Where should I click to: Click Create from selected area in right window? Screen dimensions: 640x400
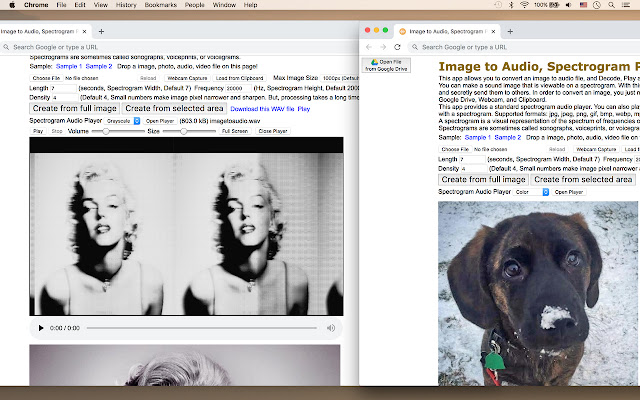(x=583, y=180)
